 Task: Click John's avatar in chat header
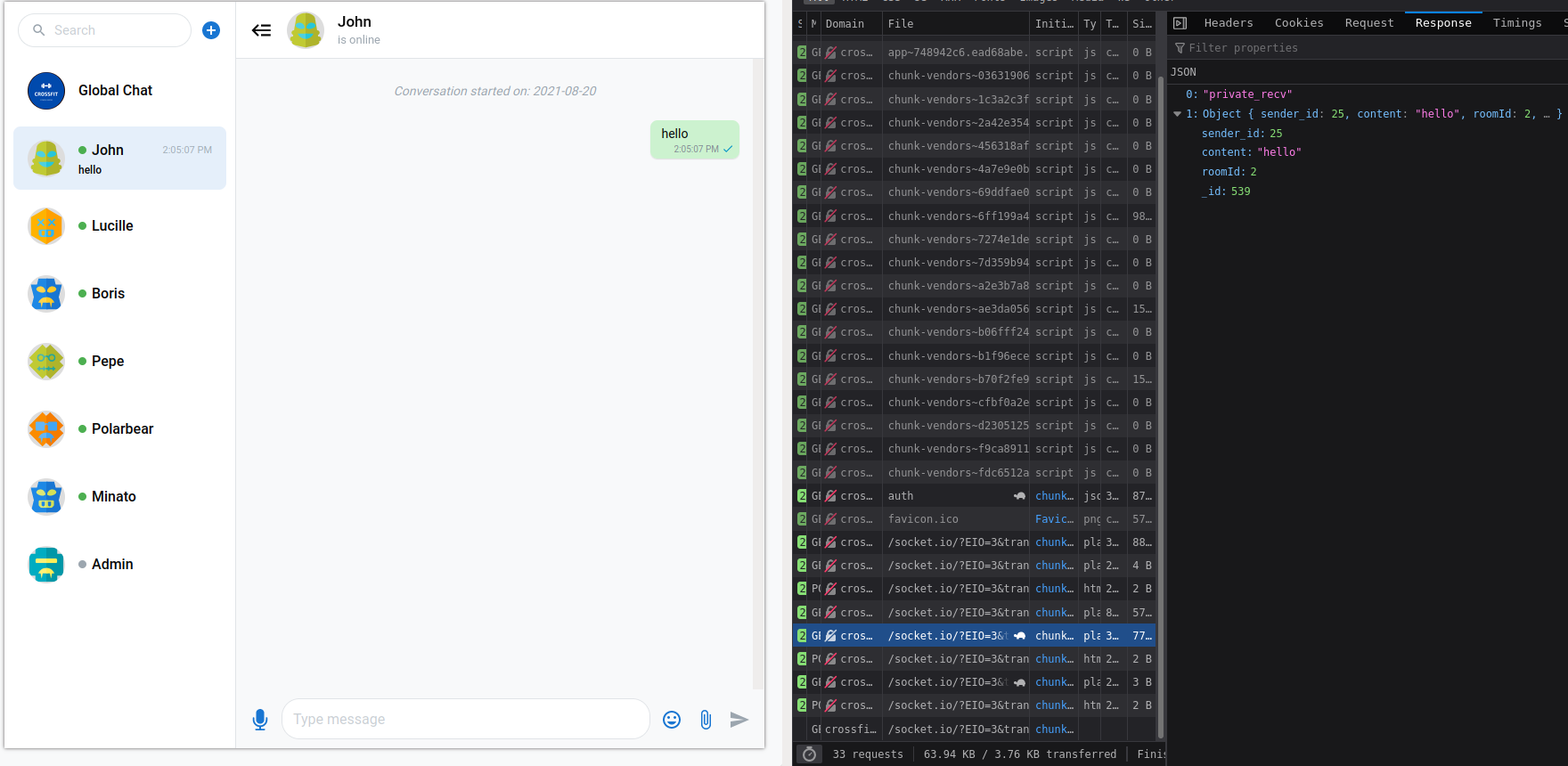pyautogui.click(x=306, y=30)
